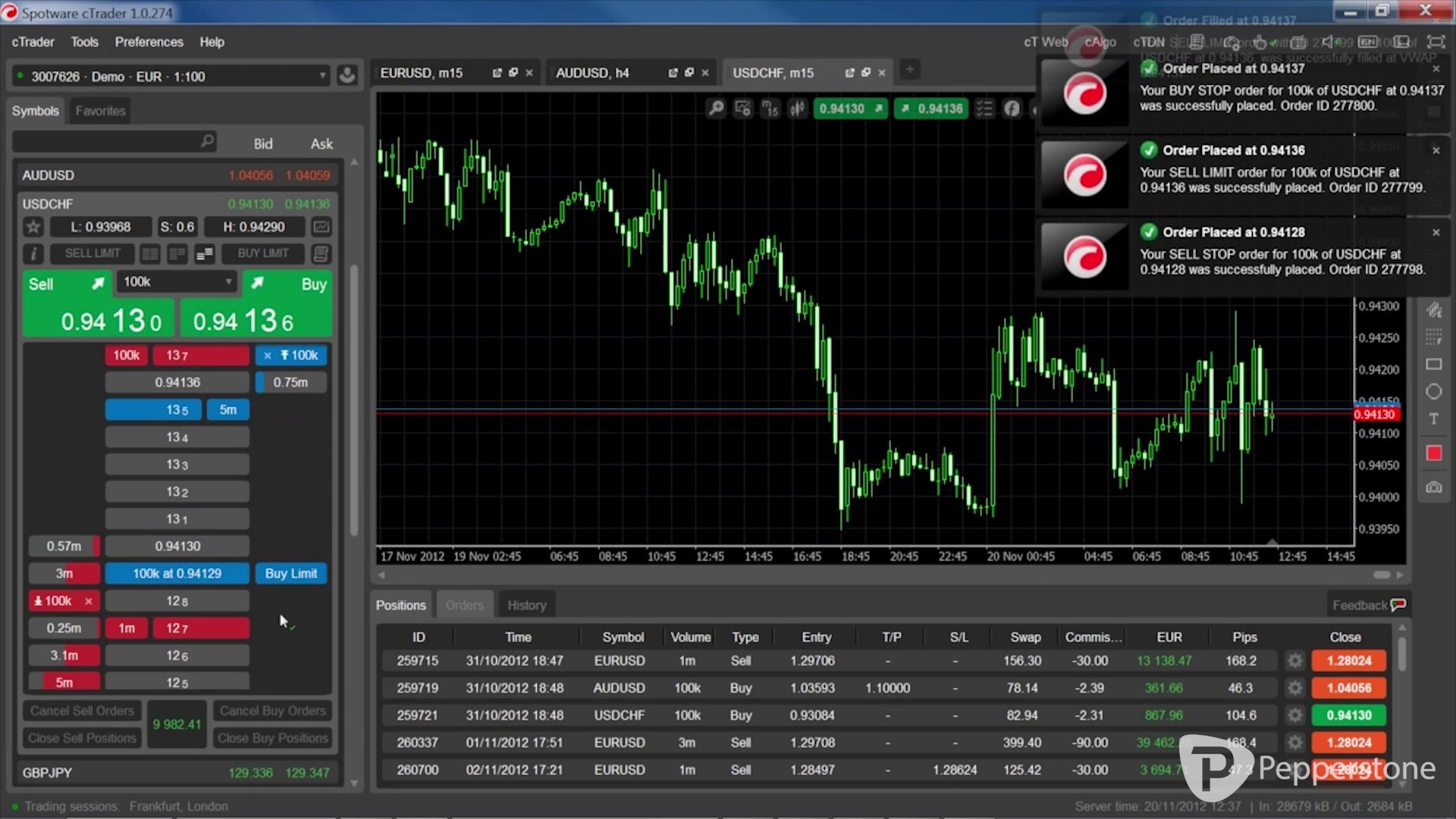Image resolution: width=1456 pixels, height=819 pixels.
Task: Click the chart zoom magnifier icon
Action: tap(716, 108)
